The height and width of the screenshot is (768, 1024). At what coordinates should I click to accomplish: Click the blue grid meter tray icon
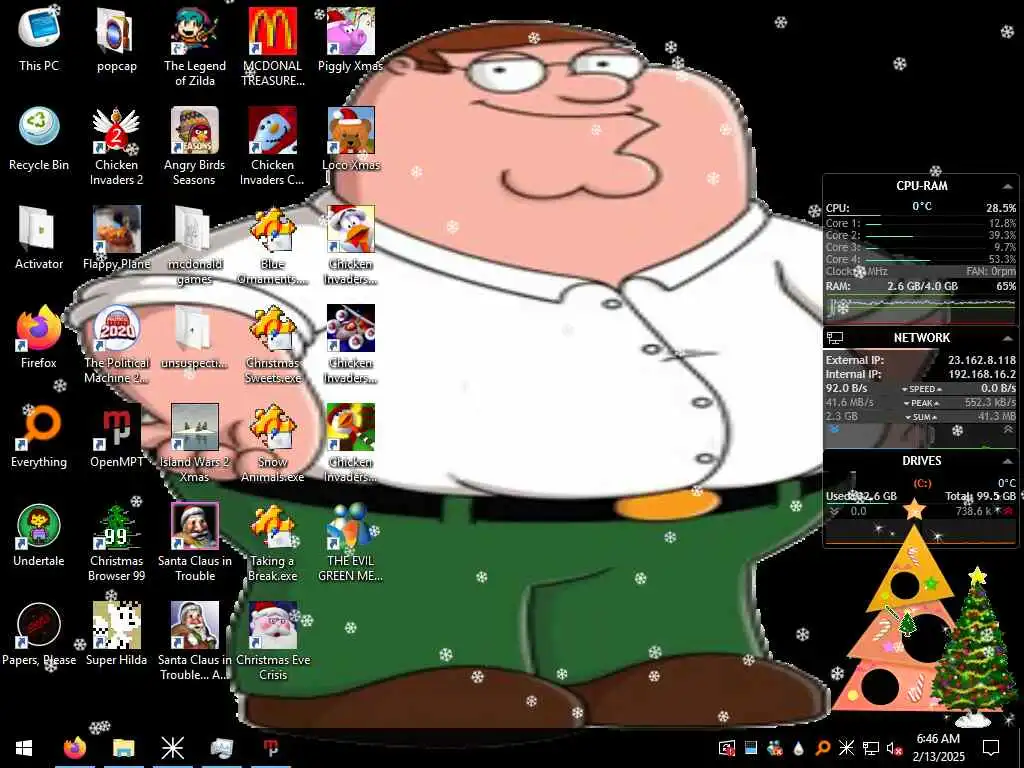750,748
